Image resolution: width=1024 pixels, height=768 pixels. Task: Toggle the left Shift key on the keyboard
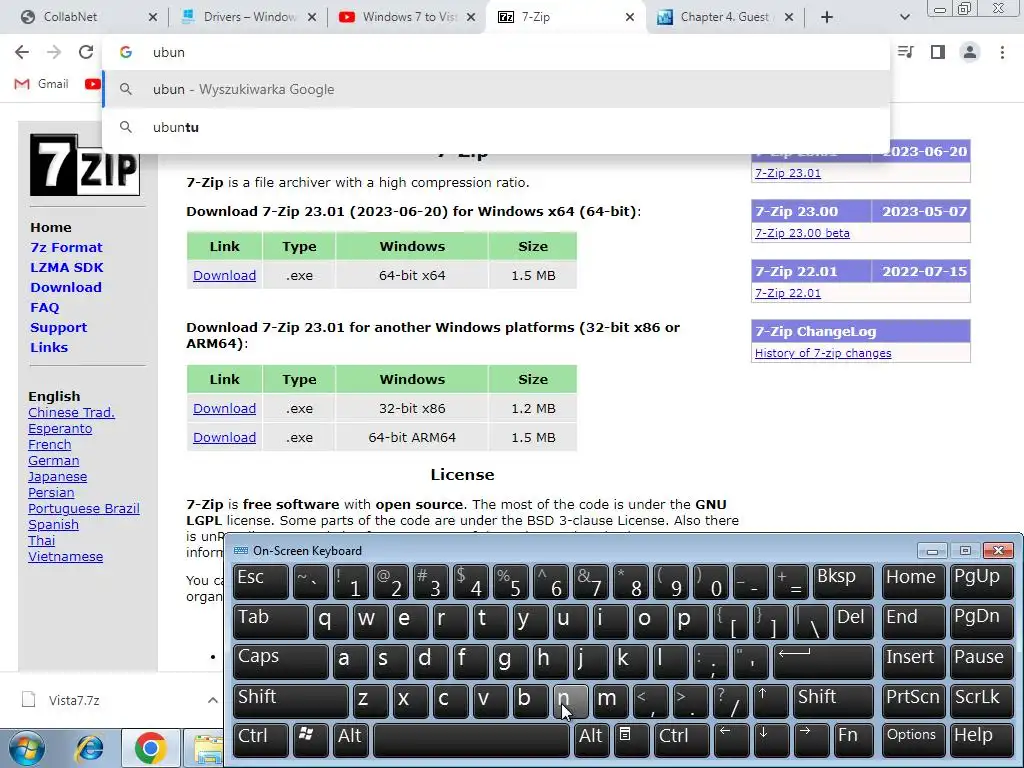(290, 701)
